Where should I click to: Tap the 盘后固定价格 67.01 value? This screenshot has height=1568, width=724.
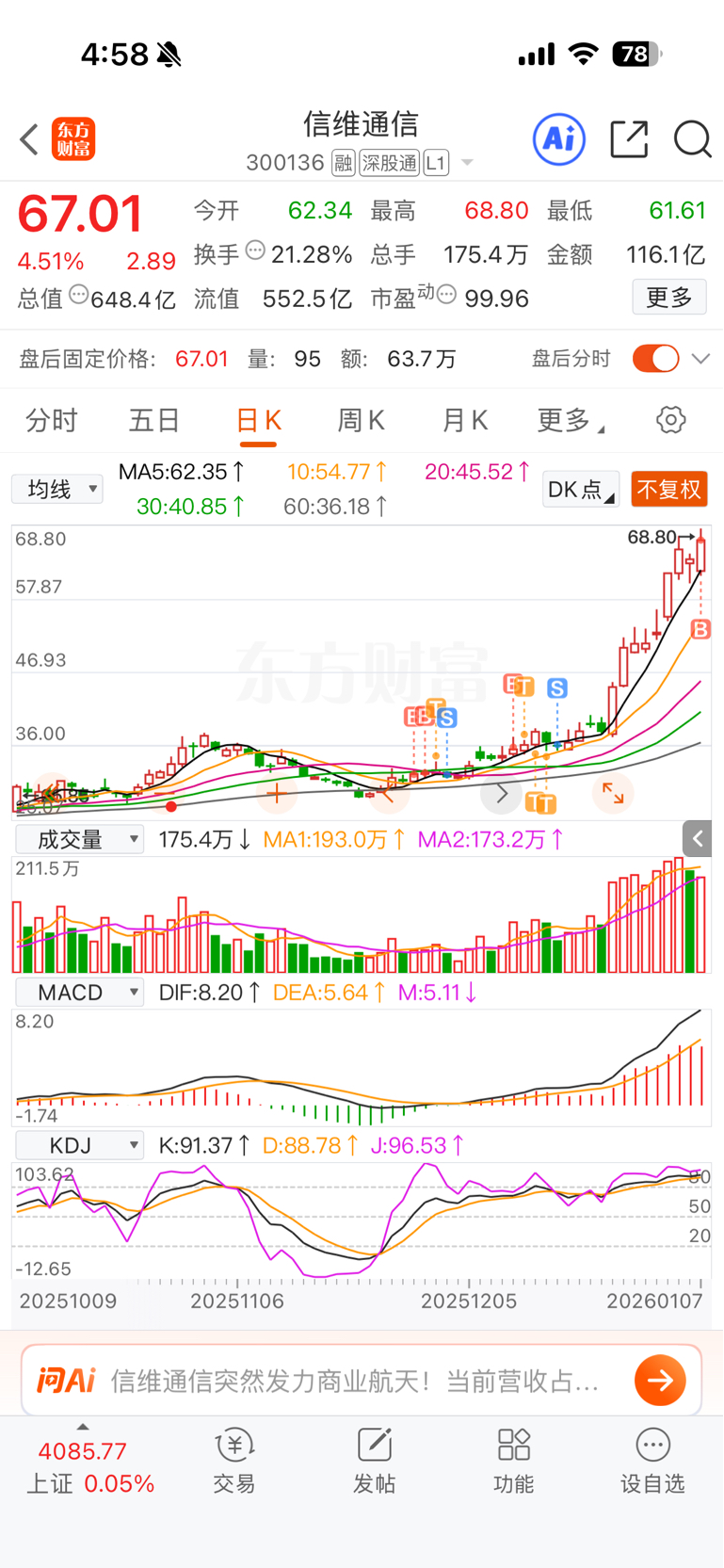click(201, 359)
